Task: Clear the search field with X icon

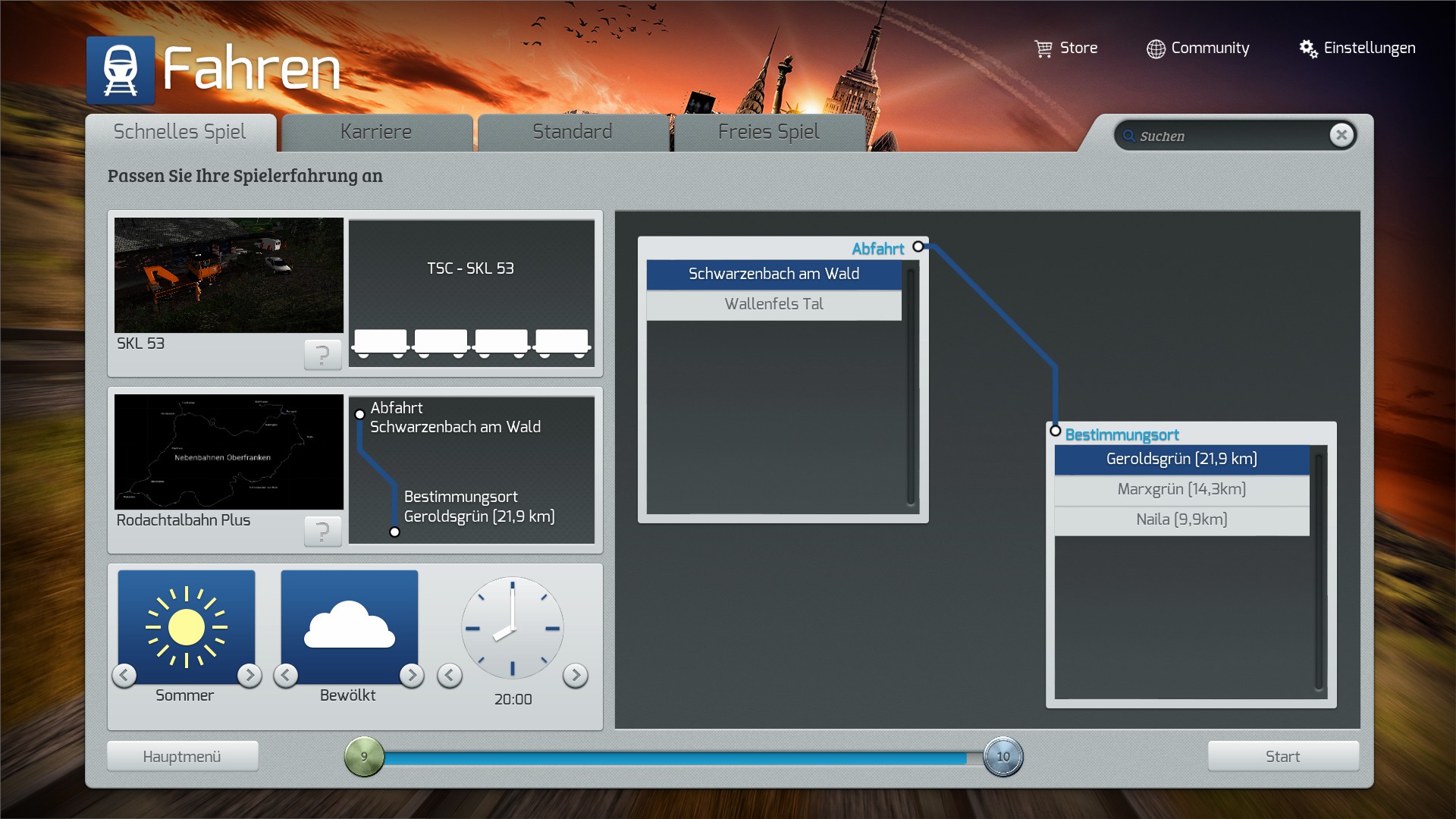Action: 1341,135
